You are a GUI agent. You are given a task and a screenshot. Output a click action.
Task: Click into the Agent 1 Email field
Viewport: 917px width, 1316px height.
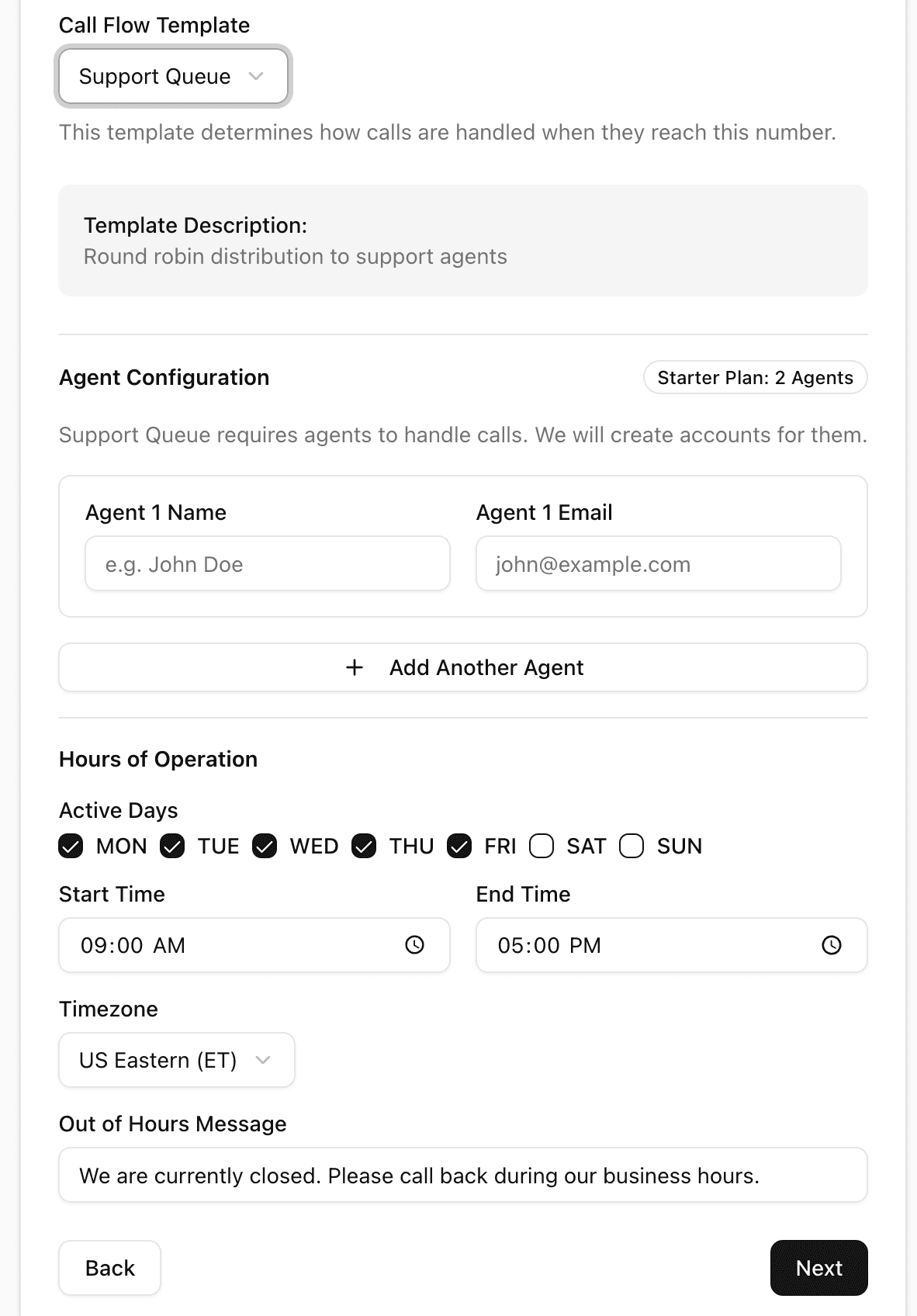[x=659, y=563]
